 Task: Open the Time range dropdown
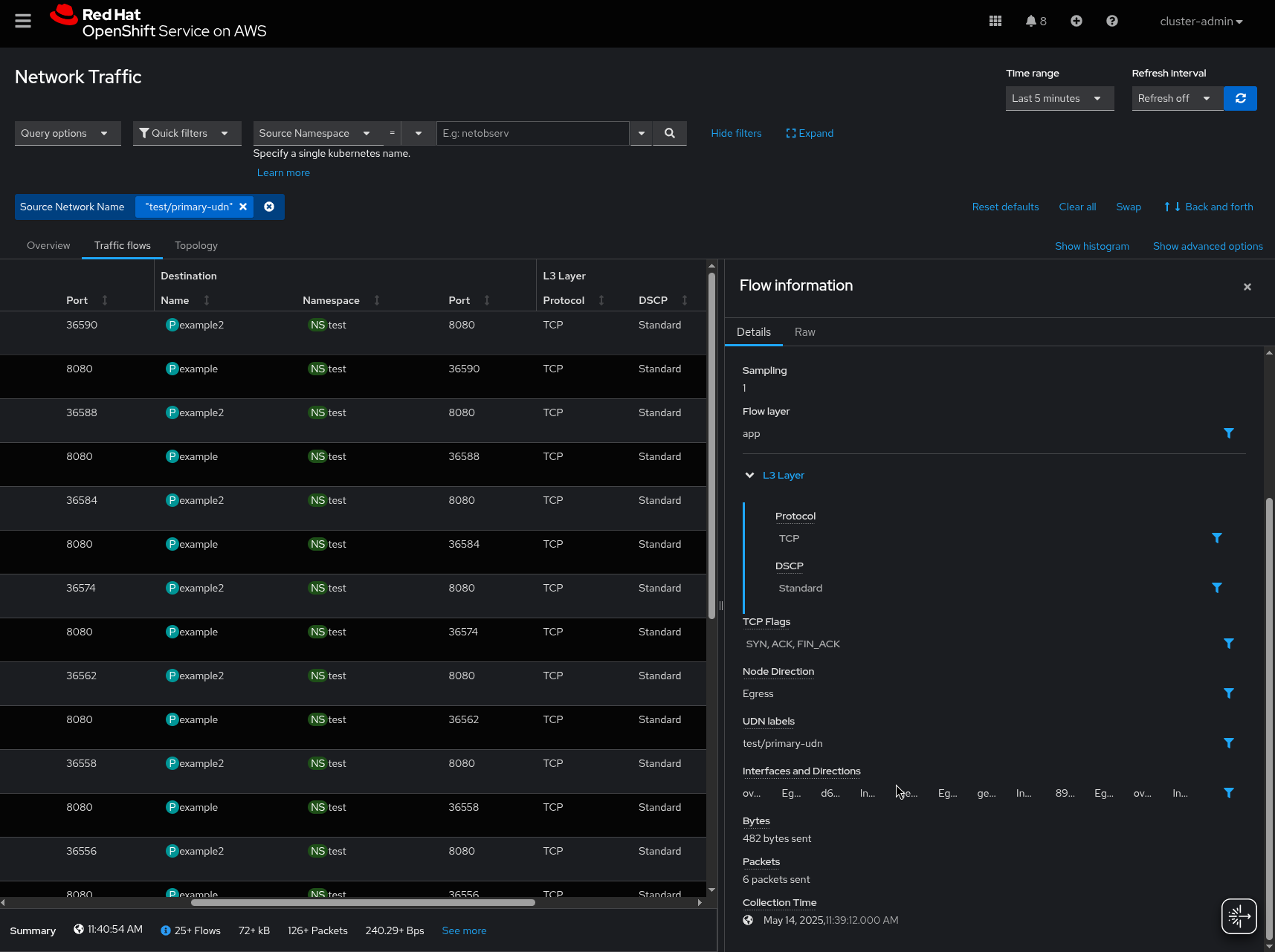(1059, 98)
